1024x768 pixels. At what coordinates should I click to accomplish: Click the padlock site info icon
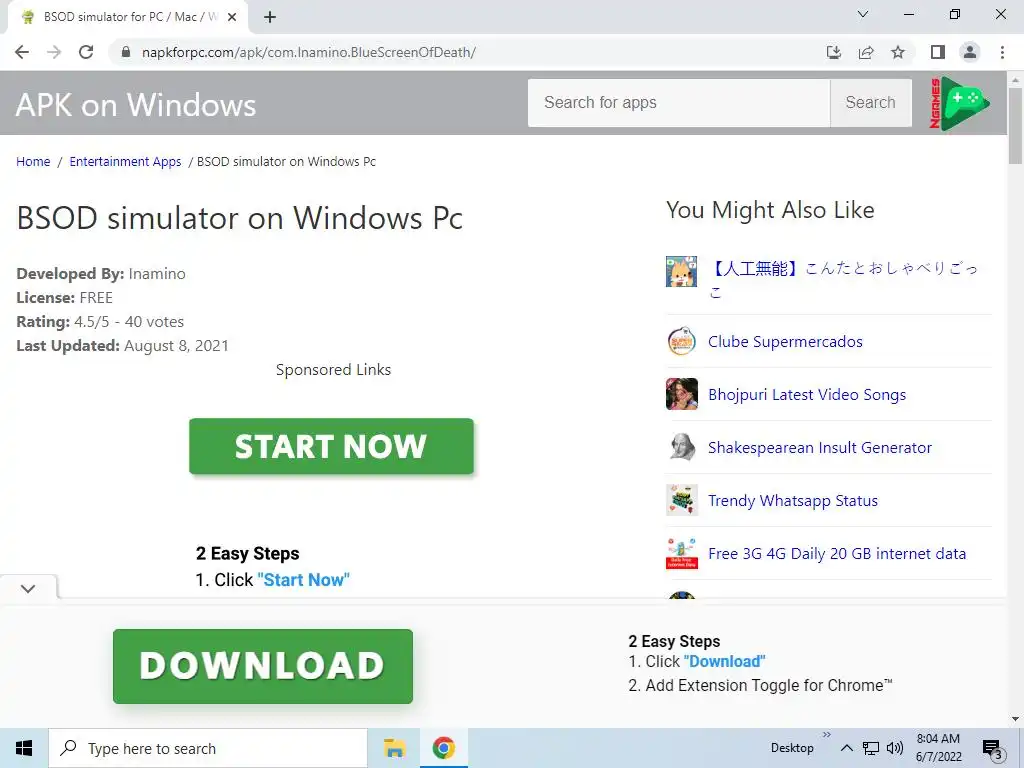tap(126, 52)
